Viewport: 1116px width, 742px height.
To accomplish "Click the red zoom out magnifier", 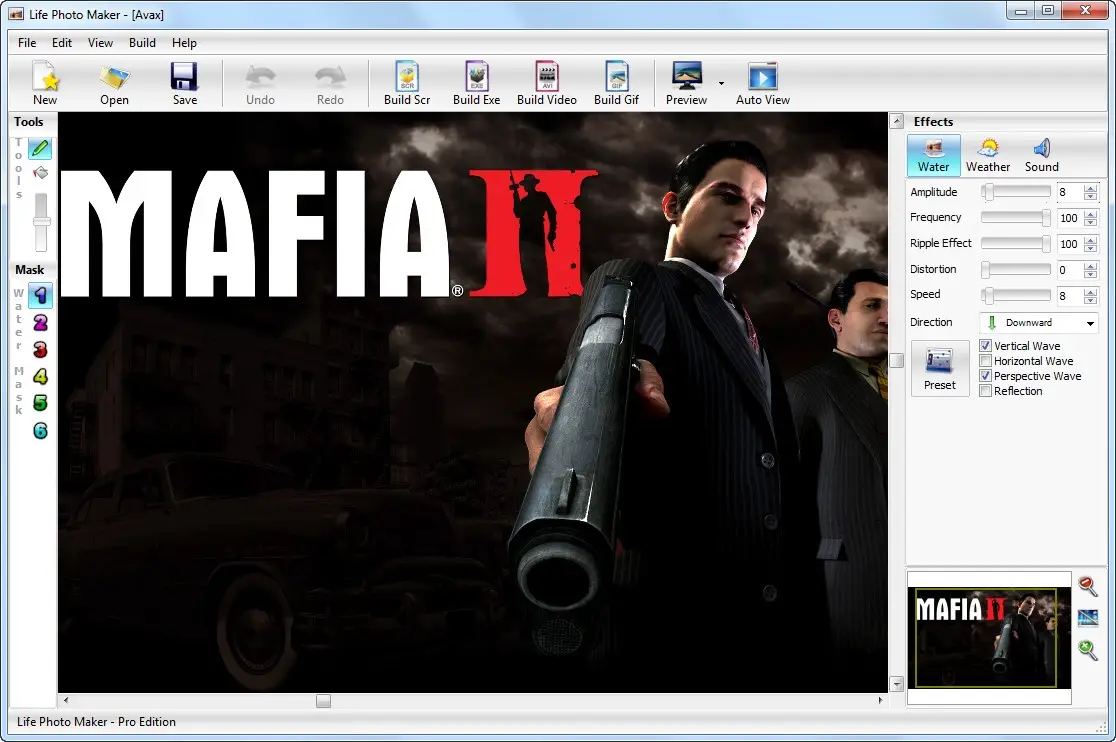I will point(1088,586).
